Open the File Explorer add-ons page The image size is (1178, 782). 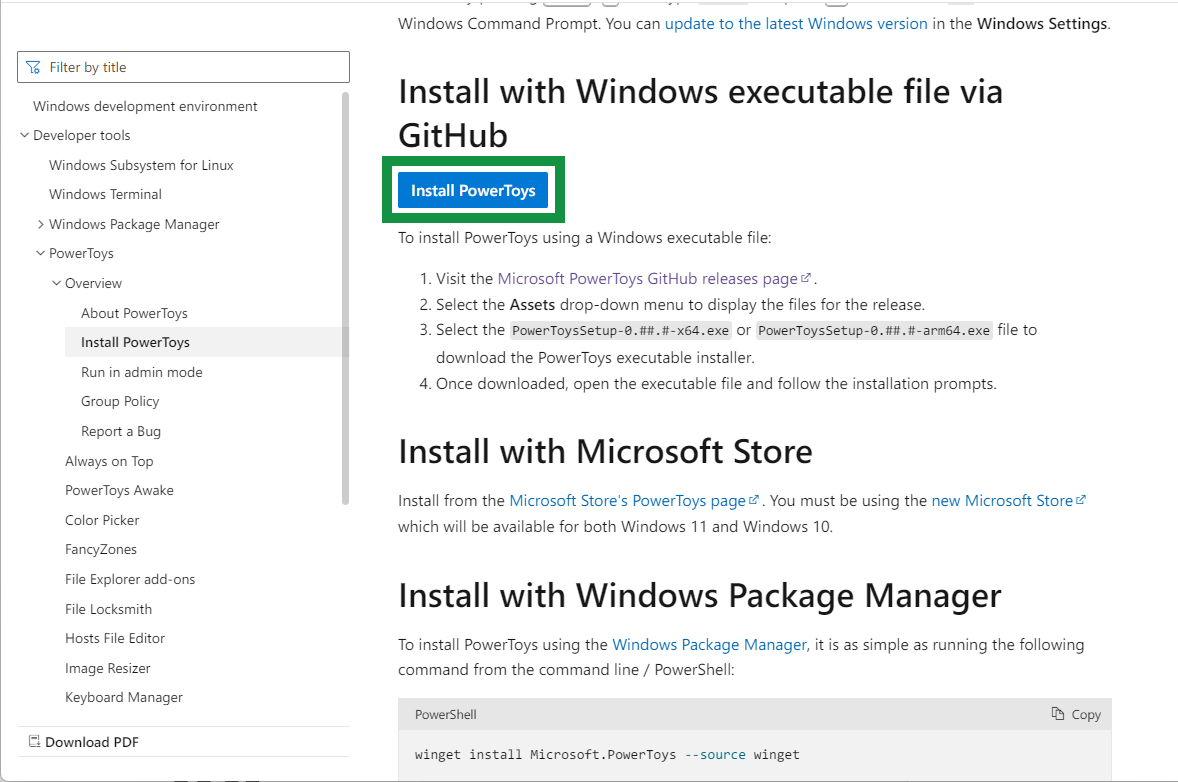tap(130, 579)
